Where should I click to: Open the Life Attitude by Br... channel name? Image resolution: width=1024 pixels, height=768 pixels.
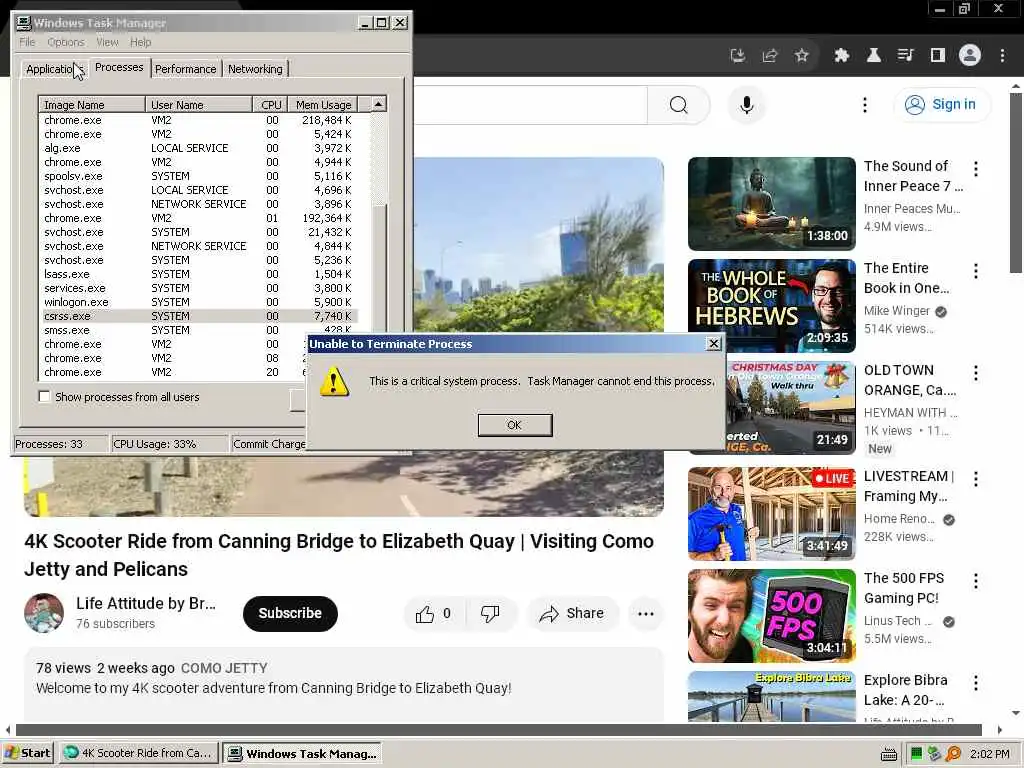click(x=146, y=603)
